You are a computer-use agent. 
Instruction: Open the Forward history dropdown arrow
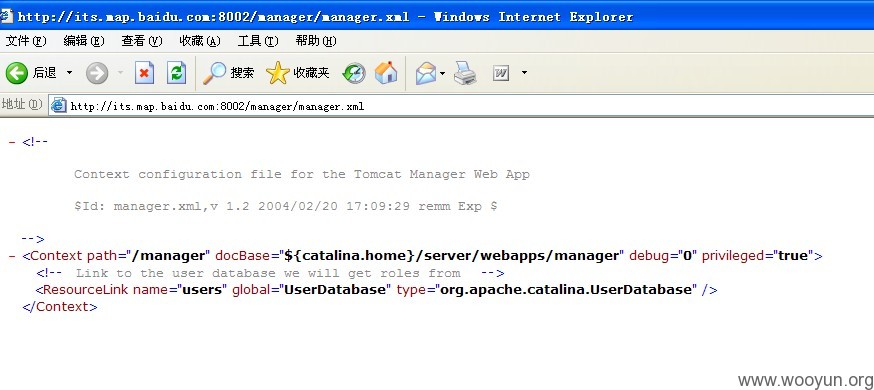120,73
